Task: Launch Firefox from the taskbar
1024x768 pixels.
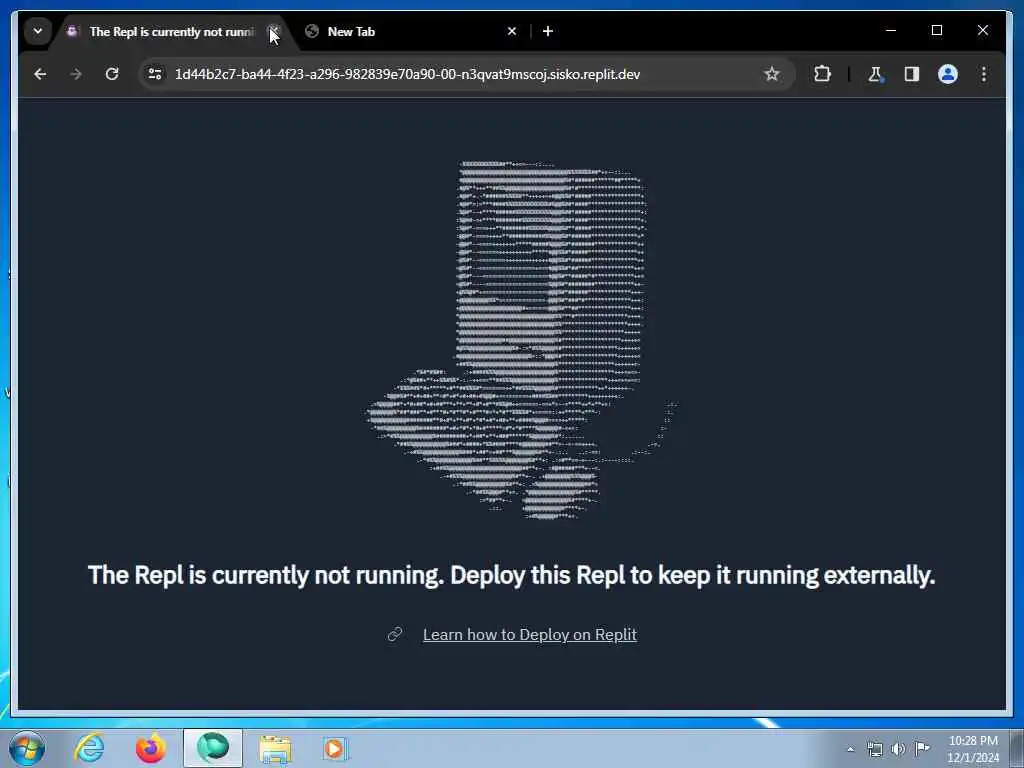Action: pyautogui.click(x=151, y=748)
